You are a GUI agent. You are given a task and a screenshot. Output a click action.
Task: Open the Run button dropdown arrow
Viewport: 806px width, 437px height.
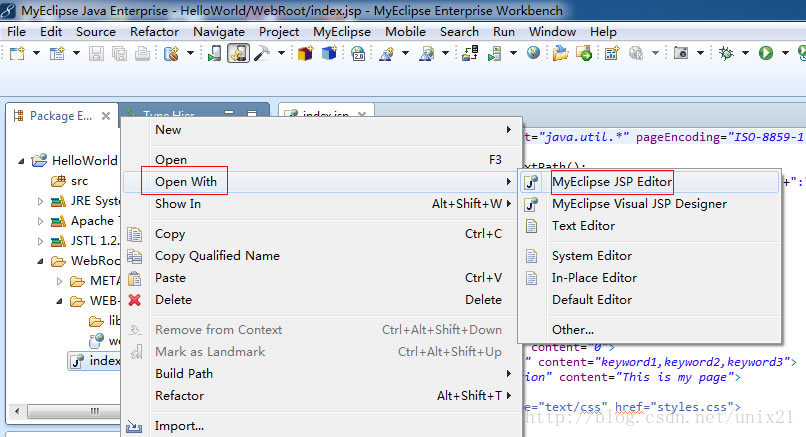(785, 53)
